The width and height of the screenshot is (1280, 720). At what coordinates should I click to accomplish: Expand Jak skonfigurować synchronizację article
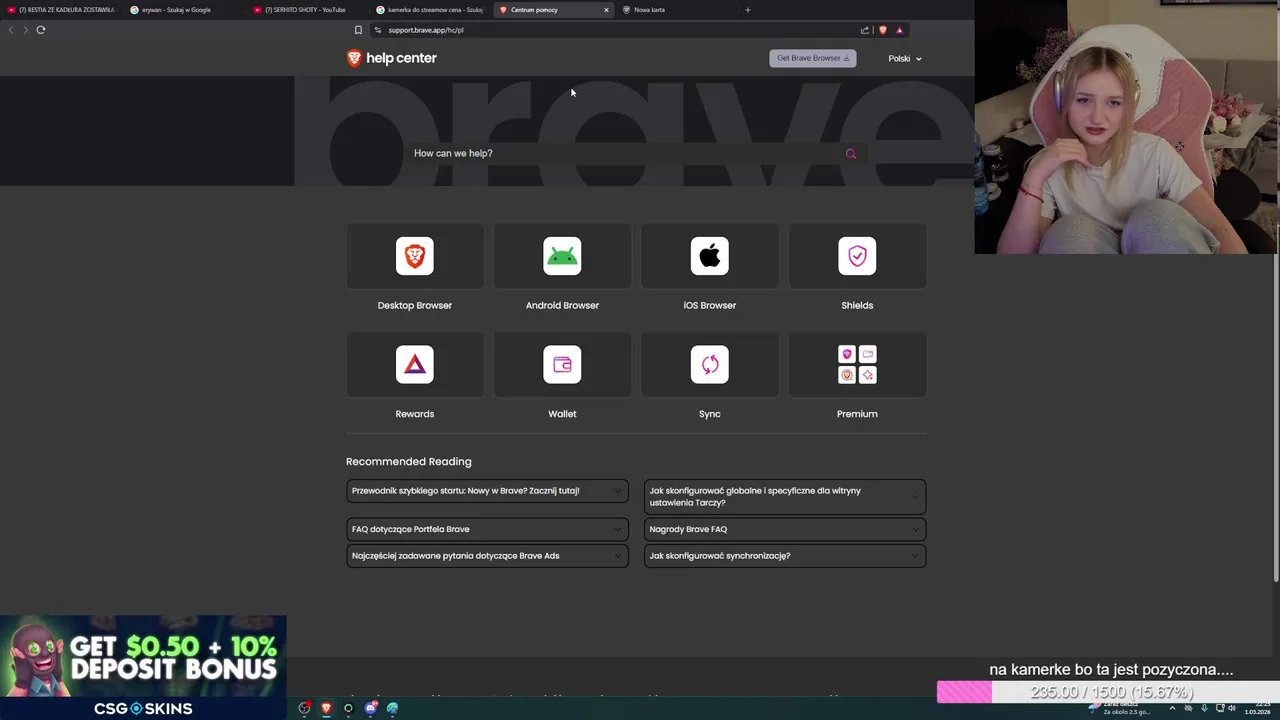(x=785, y=556)
